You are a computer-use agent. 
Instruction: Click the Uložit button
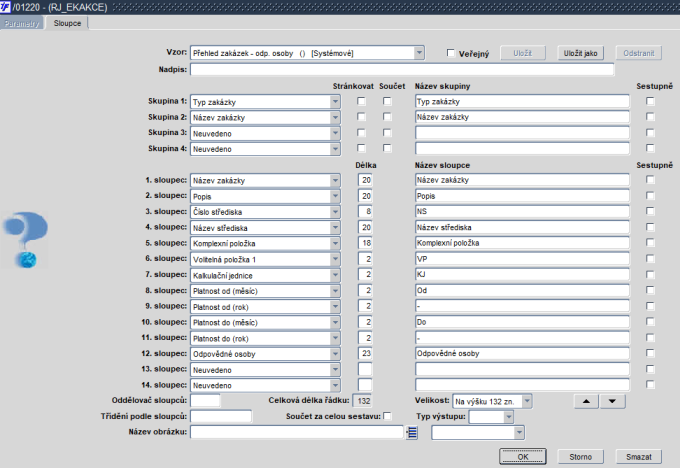tap(523, 53)
